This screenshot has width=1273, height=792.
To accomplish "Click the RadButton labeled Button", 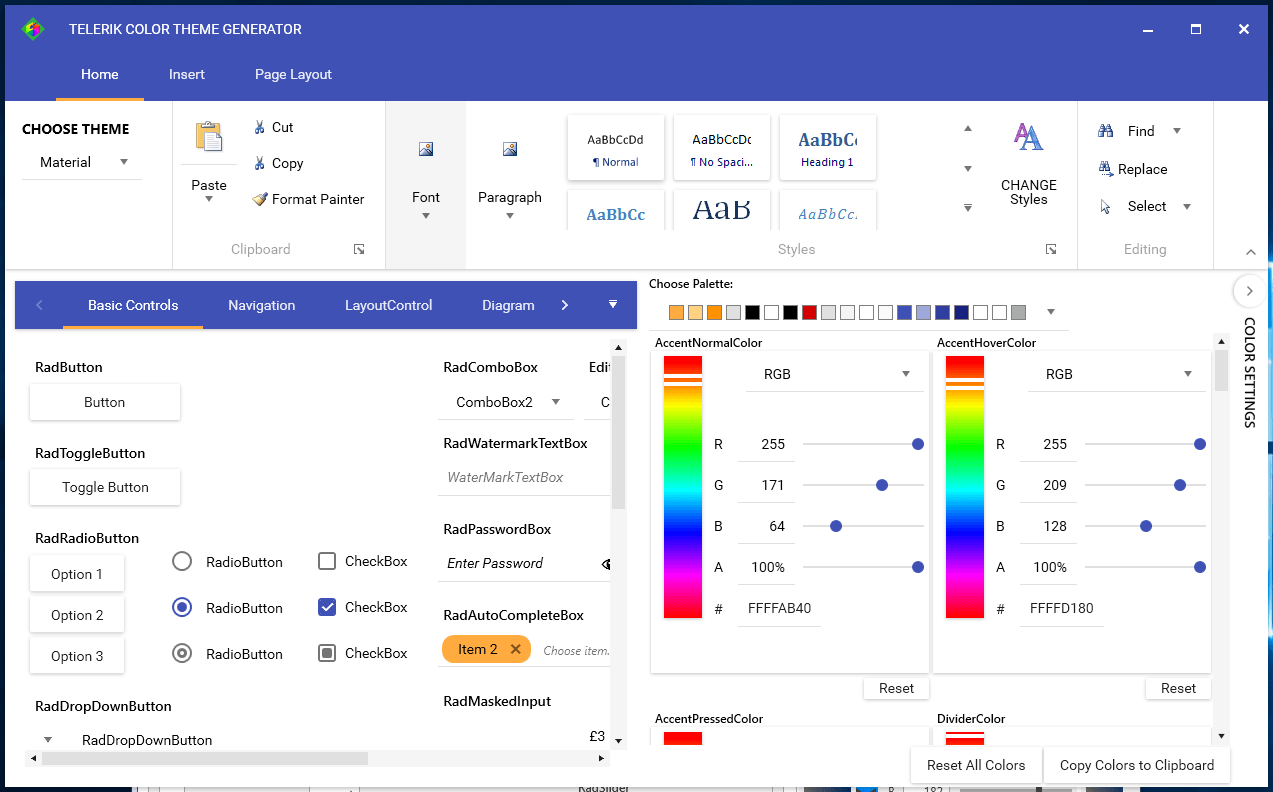I will click(105, 402).
